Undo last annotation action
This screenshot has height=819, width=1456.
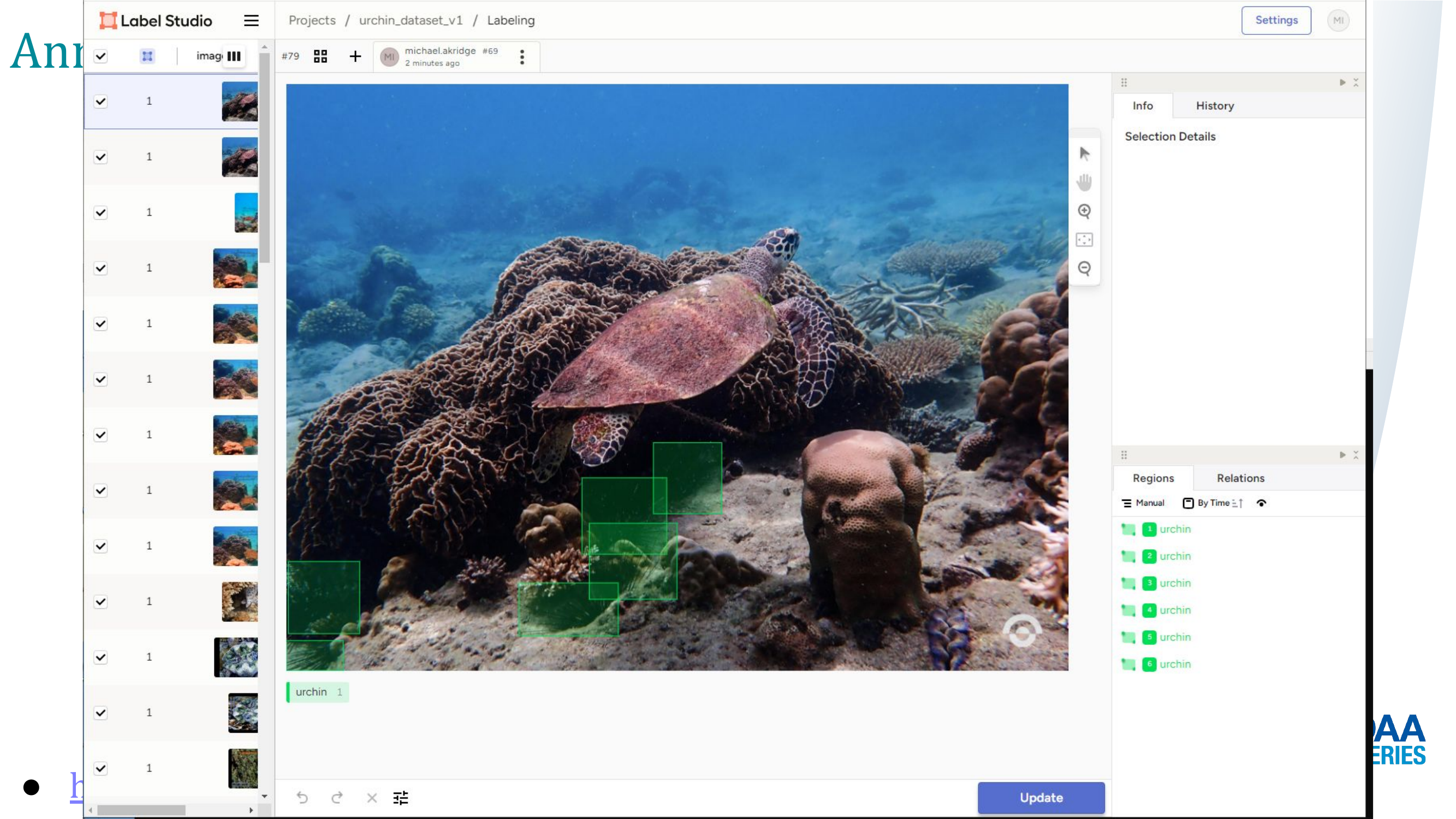pyautogui.click(x=302, y=798)
